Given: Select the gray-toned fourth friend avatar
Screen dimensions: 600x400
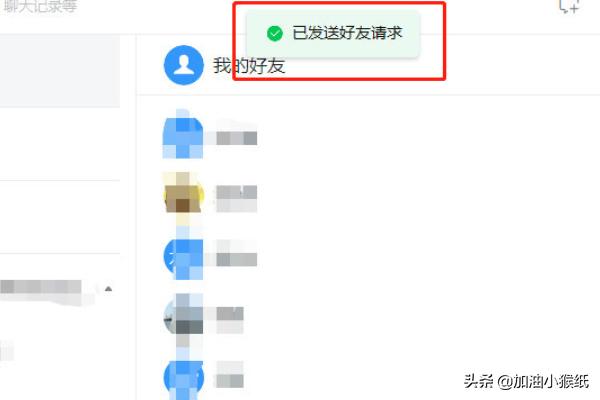Looking at the screenshot, I should coord(183,318).
